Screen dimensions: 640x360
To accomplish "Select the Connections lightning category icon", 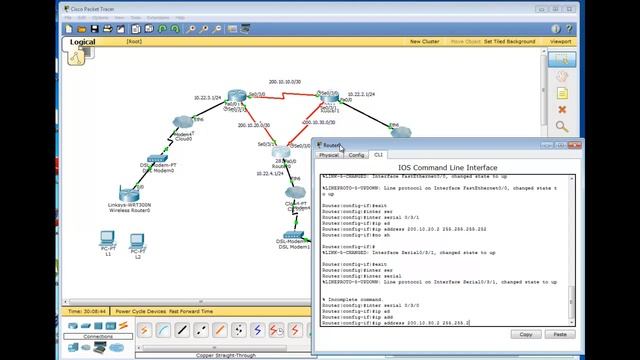I will [x=123, y=326].
